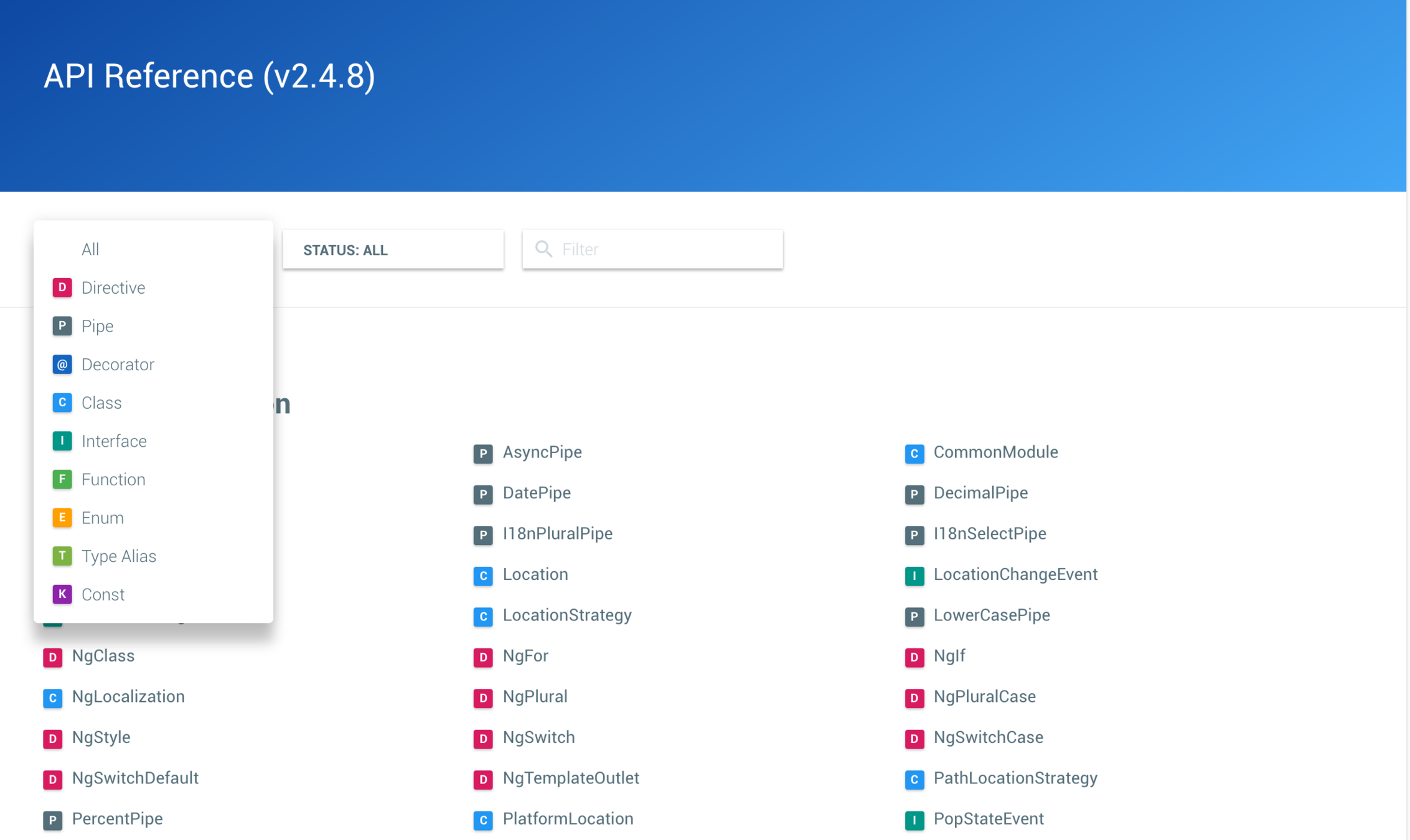Viewport: 1410px width, 840px height.
Task: Open the AsyncPipe API link
Action: pyautogui.click(x=542, y=452)
